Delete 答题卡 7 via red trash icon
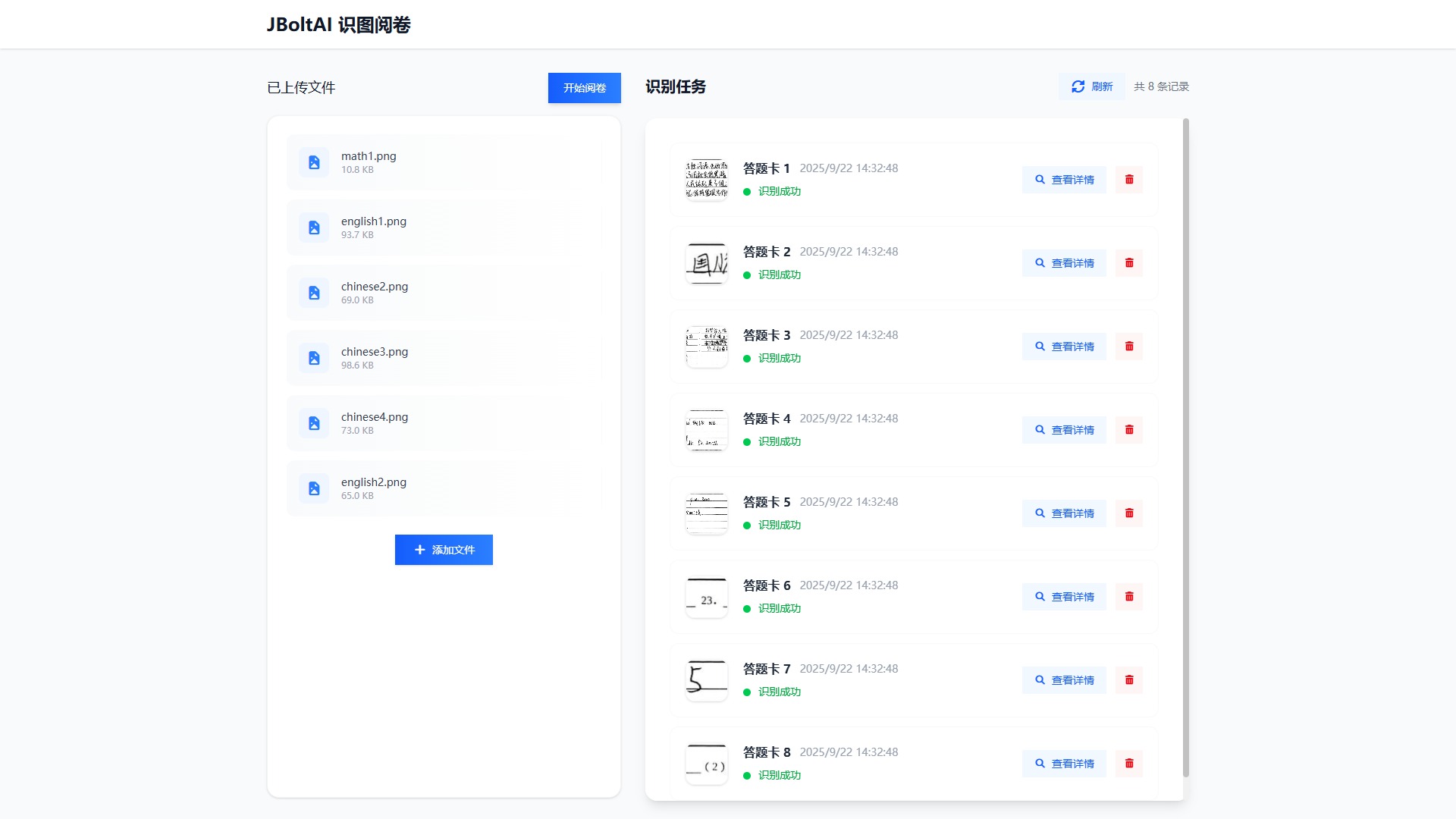This screenshot has width=1456, height=819. pos(1128,680)
